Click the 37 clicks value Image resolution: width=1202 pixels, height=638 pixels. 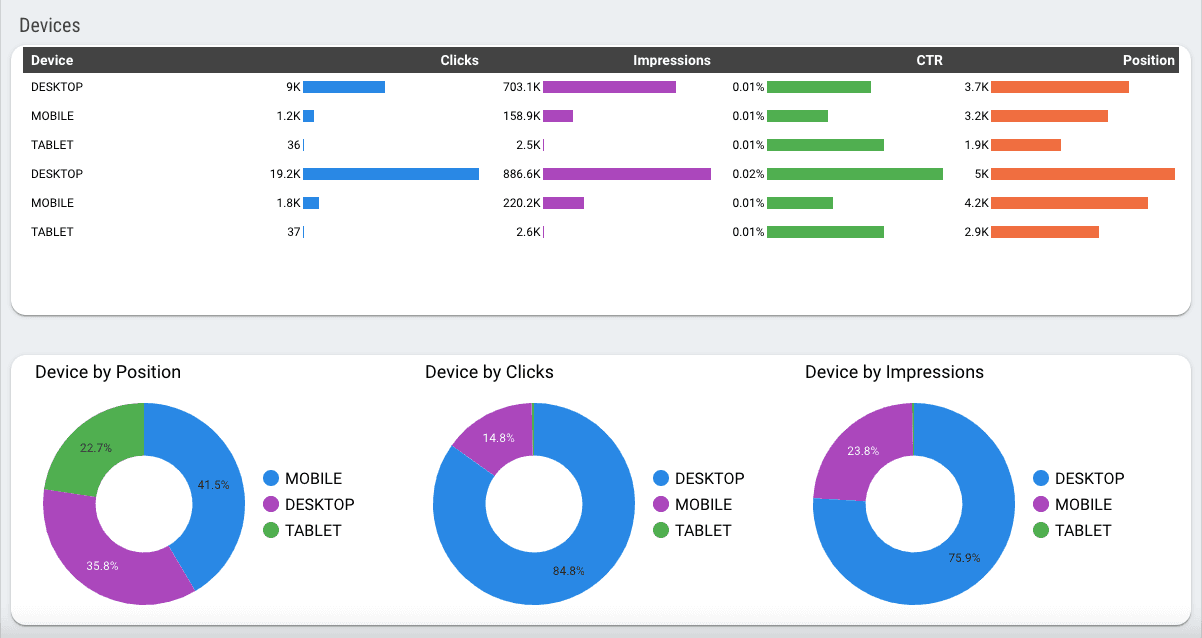click(294, 232)
